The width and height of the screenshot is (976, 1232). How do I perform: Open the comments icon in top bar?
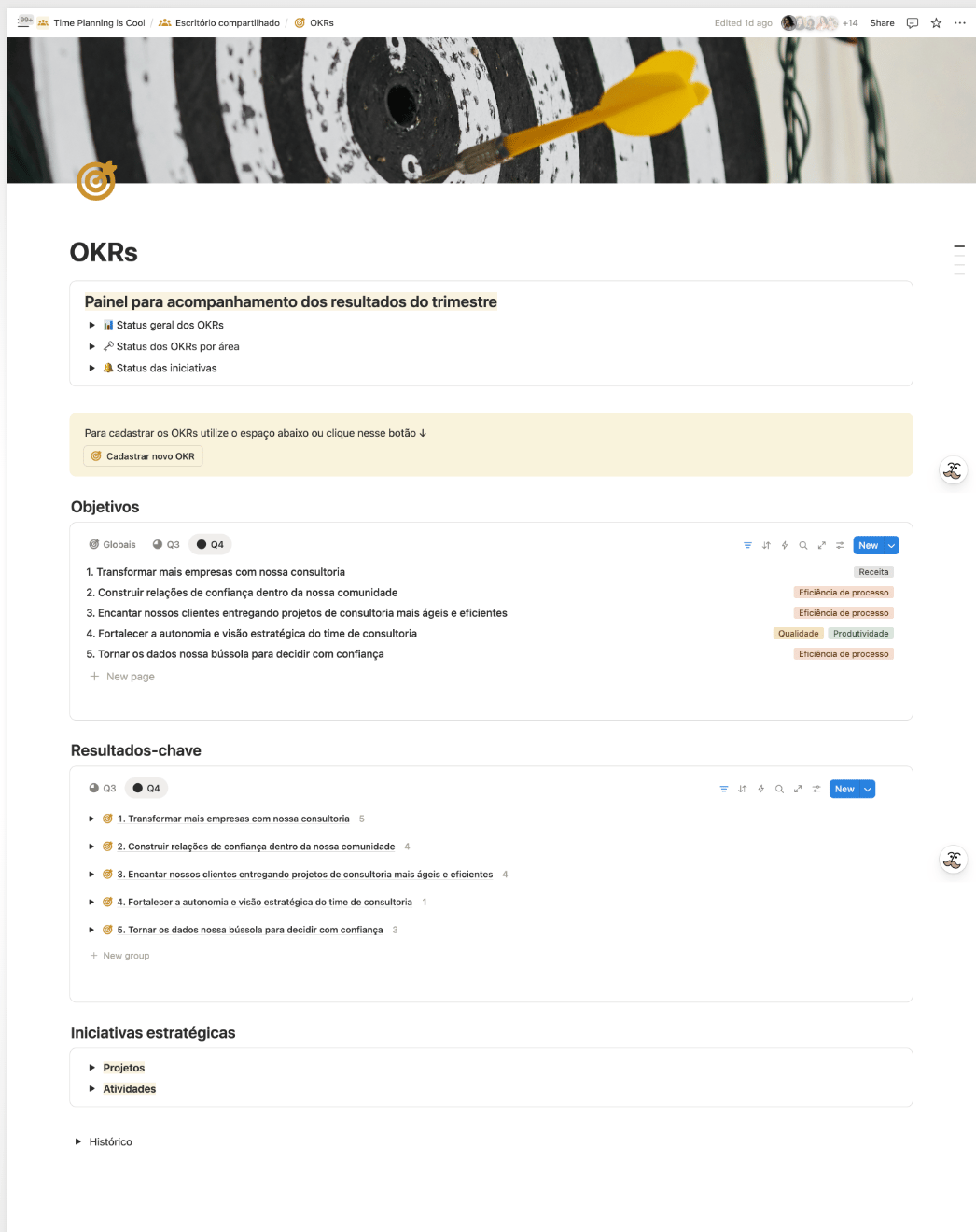(x=912, y=23)
